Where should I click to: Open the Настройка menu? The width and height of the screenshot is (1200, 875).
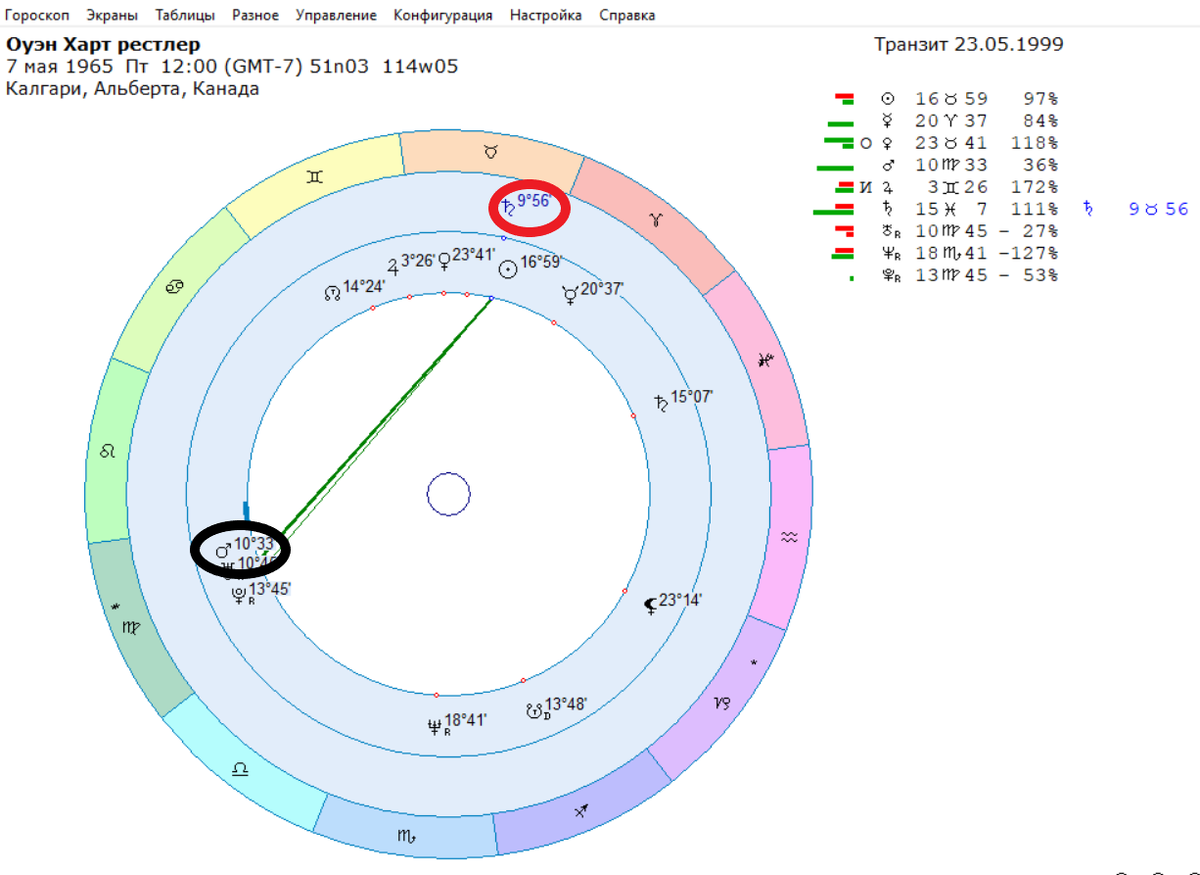(x=546, y=15)
